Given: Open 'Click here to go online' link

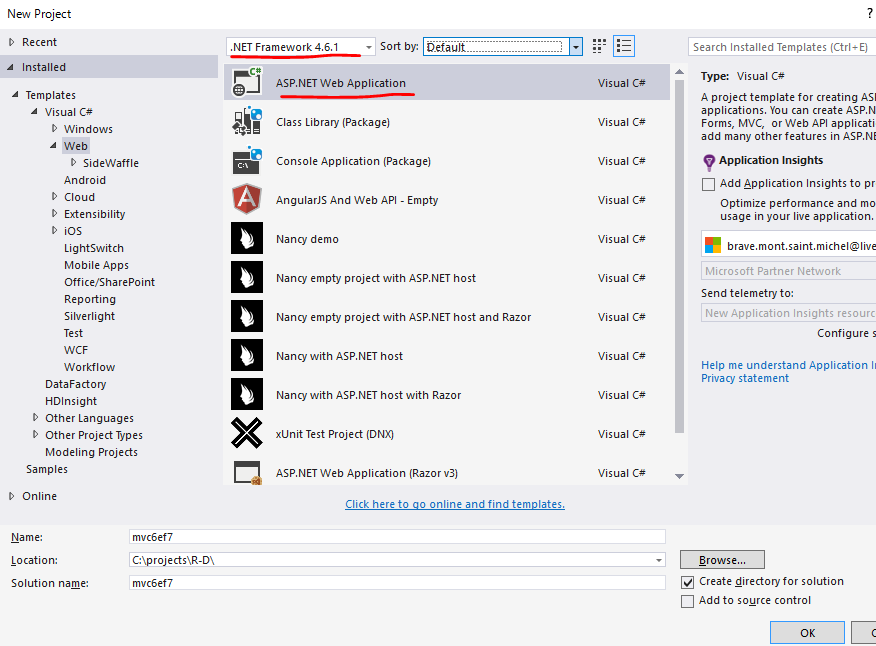Looking at the screenshot, I should tap(455, 504).
